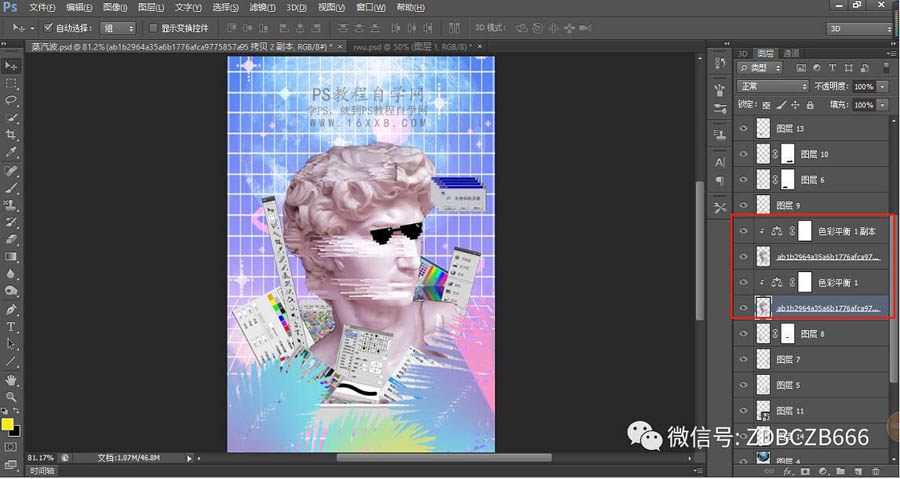Expand the 不透明度 opacity dropdown arrow
900x479 pixels.
(882, 87)
